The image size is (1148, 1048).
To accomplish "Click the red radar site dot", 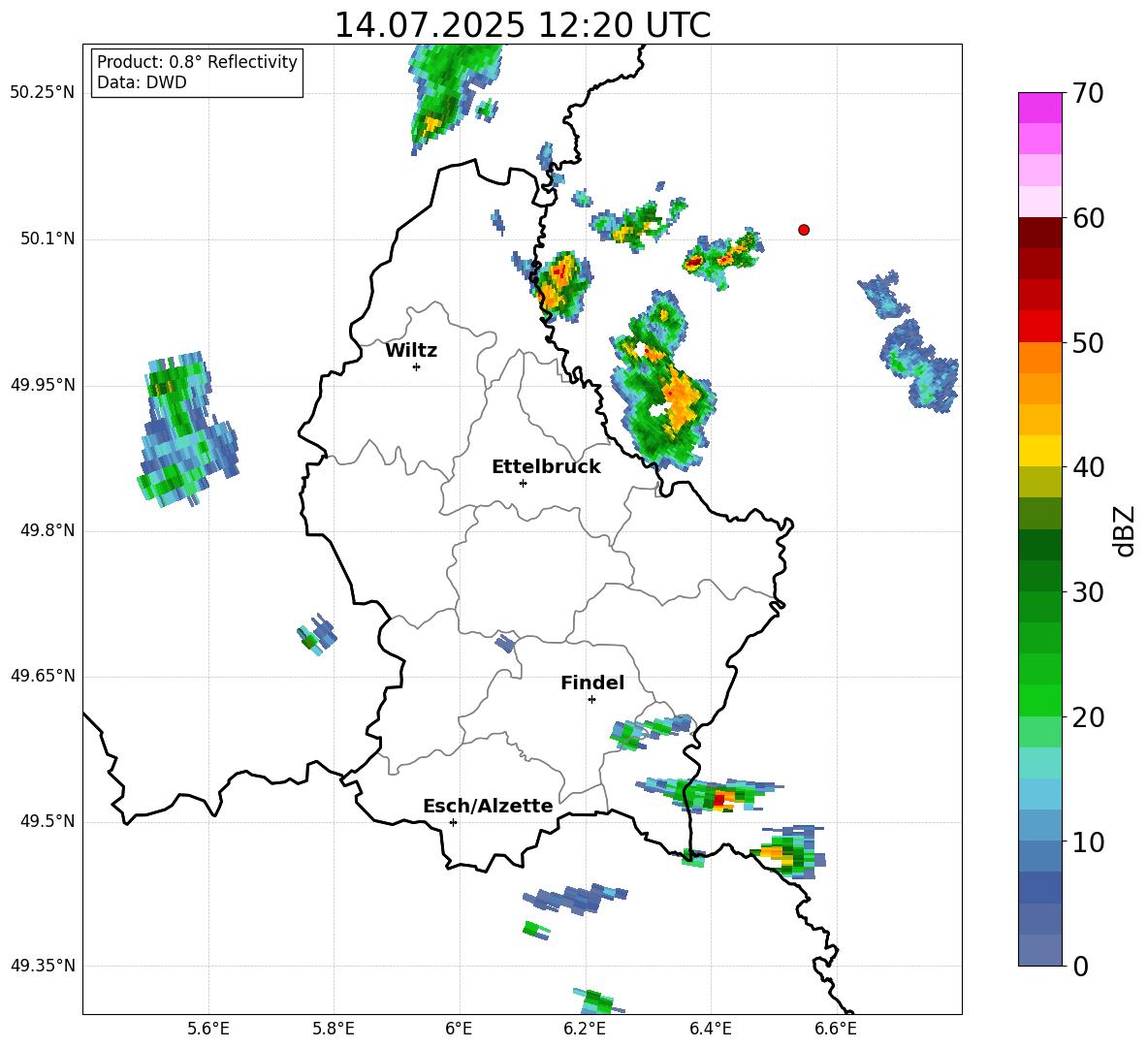I will [x=804, y=230].
